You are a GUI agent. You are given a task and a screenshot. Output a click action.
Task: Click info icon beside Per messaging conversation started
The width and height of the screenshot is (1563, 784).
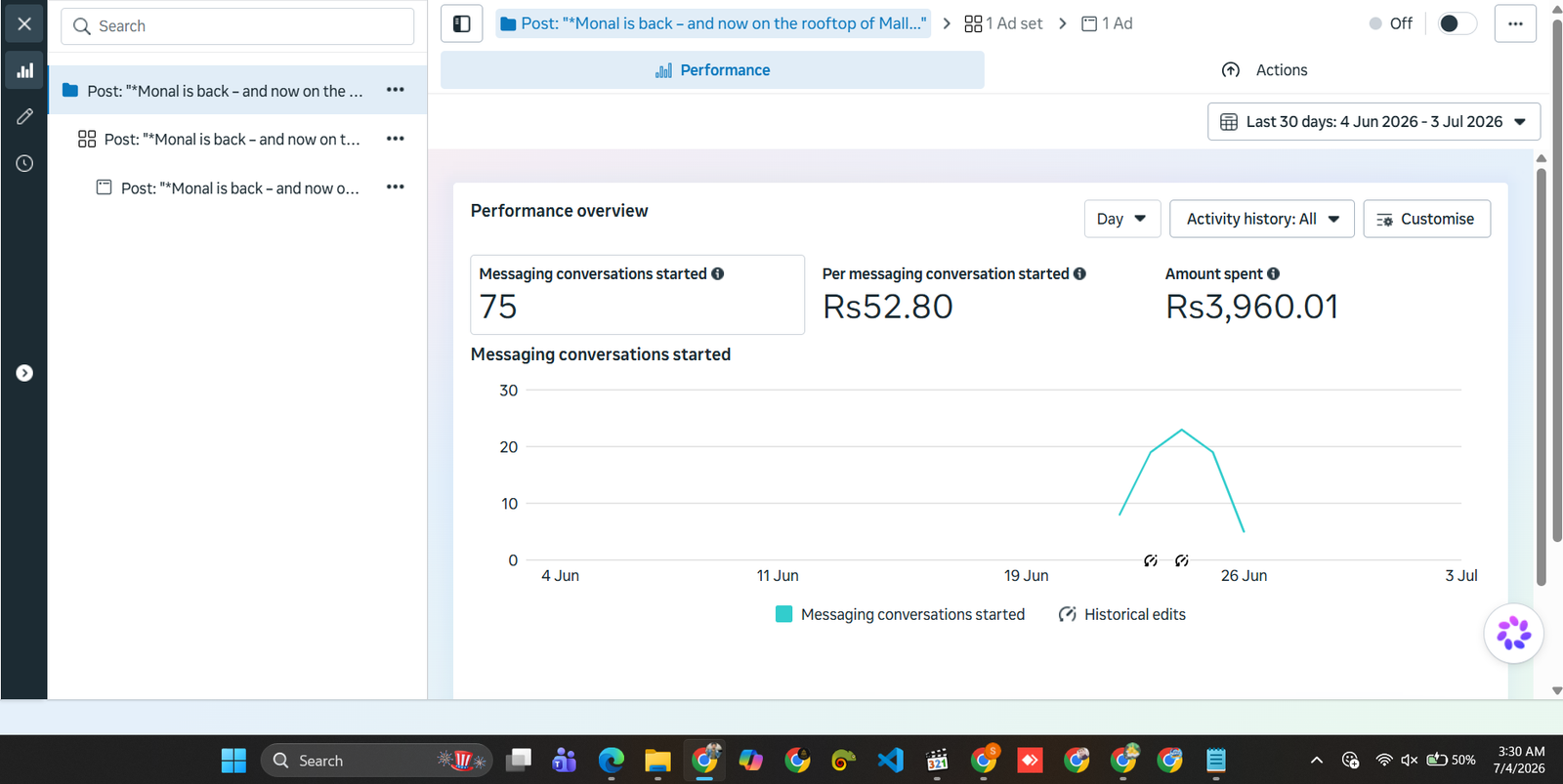[x=1079, y=274]
